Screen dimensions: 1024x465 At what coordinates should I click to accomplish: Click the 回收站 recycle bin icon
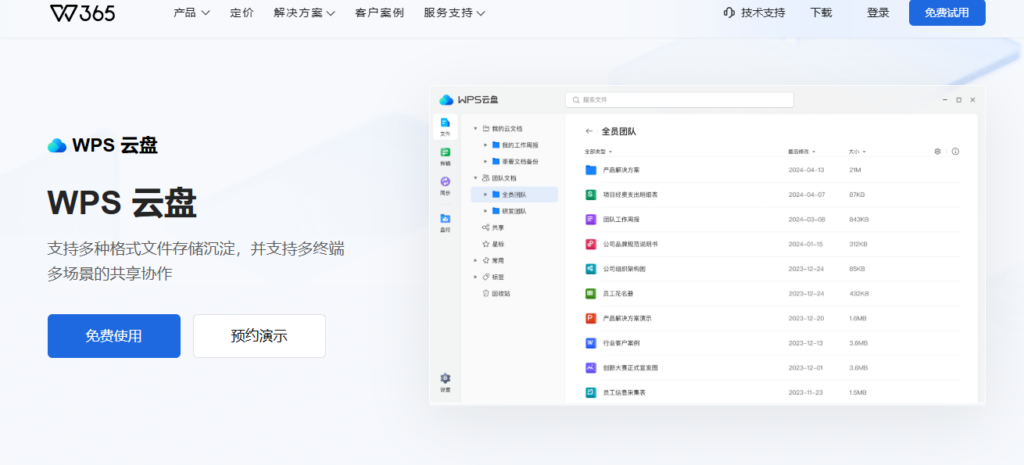point(485,293)
